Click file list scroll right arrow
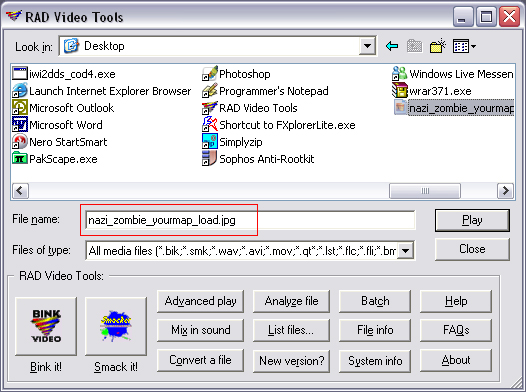 [x=505, y=191]
